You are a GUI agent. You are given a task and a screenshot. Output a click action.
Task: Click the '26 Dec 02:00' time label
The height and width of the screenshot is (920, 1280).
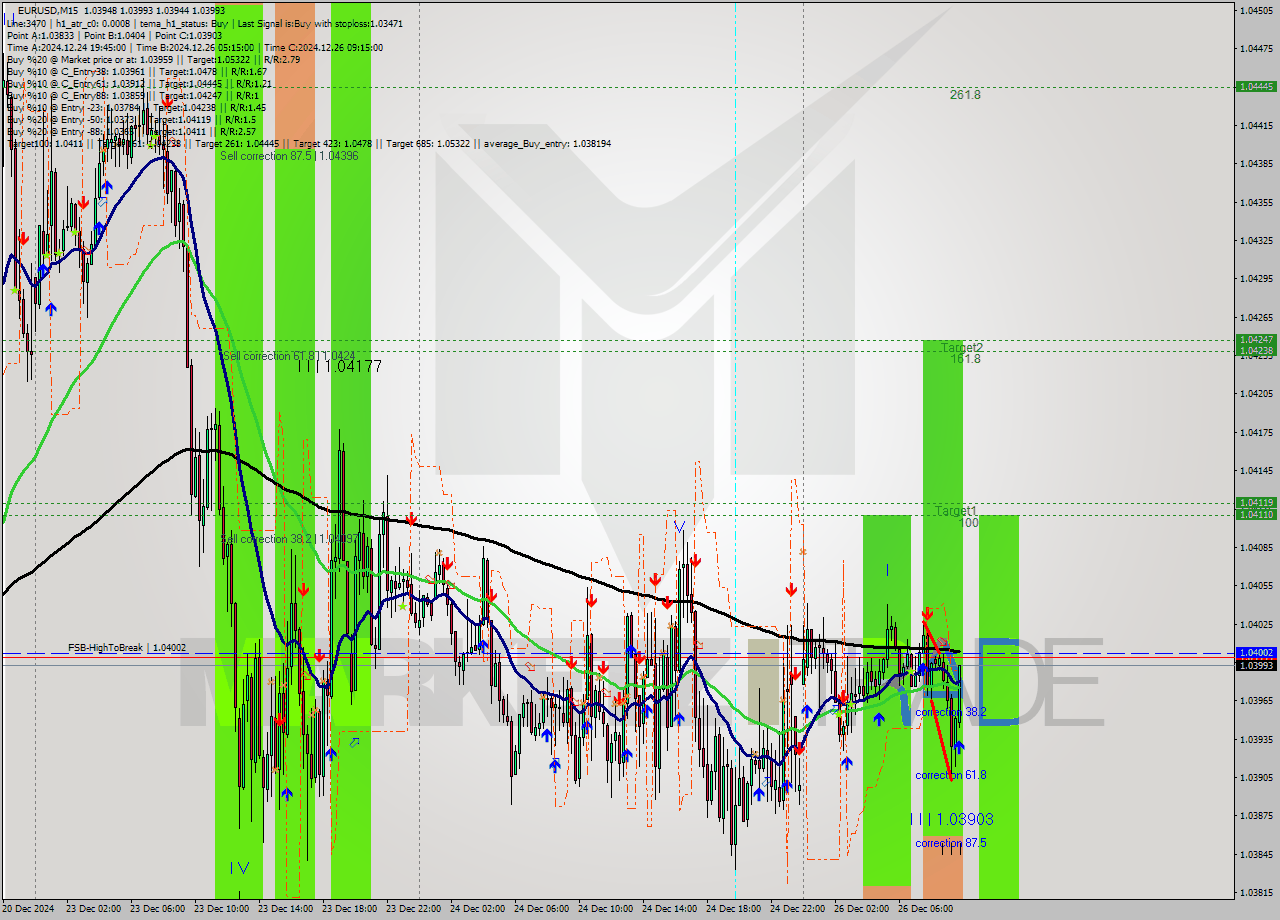[x=861, y=909]
